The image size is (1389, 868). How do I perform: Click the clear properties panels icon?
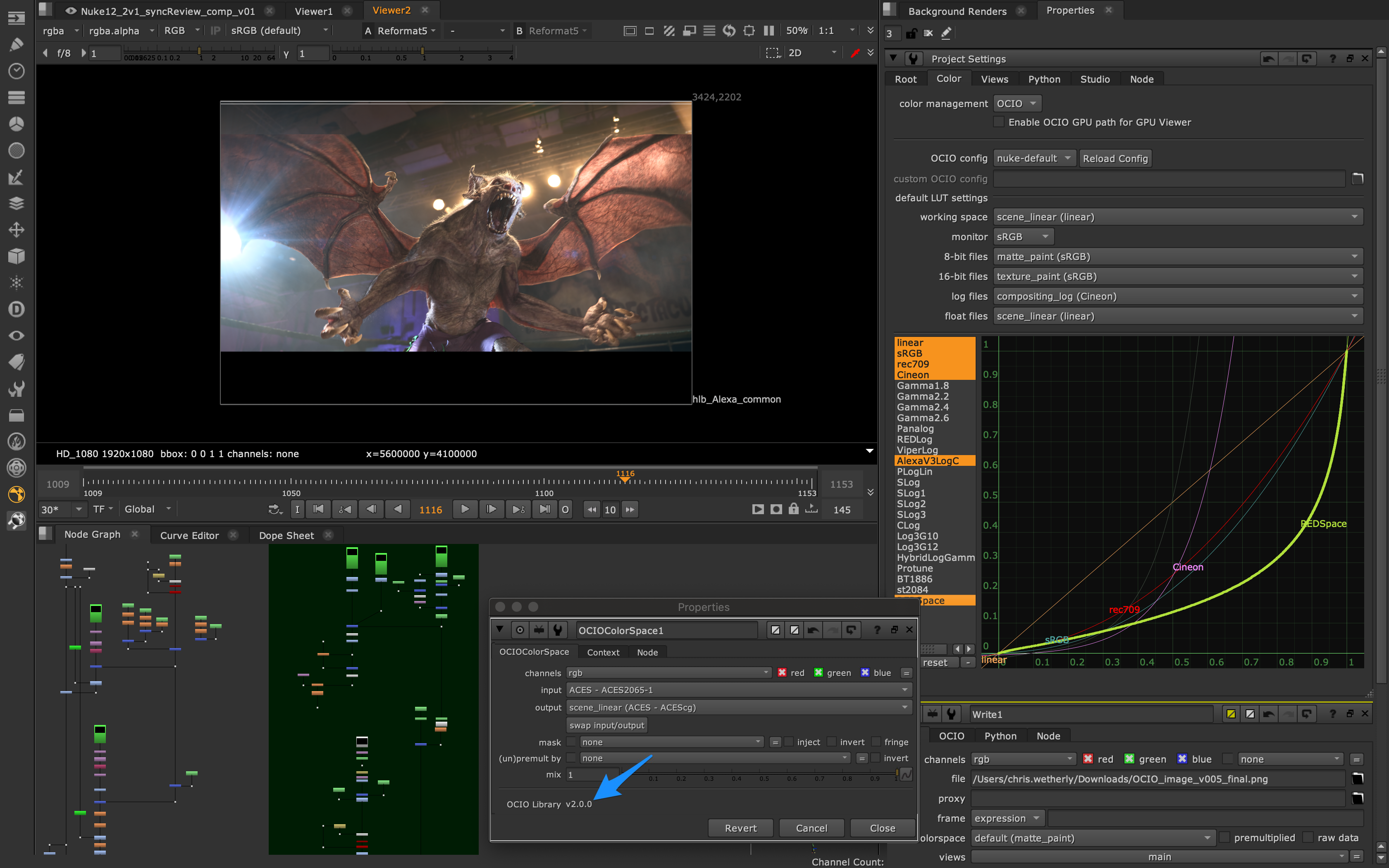[x=928, y=33]
